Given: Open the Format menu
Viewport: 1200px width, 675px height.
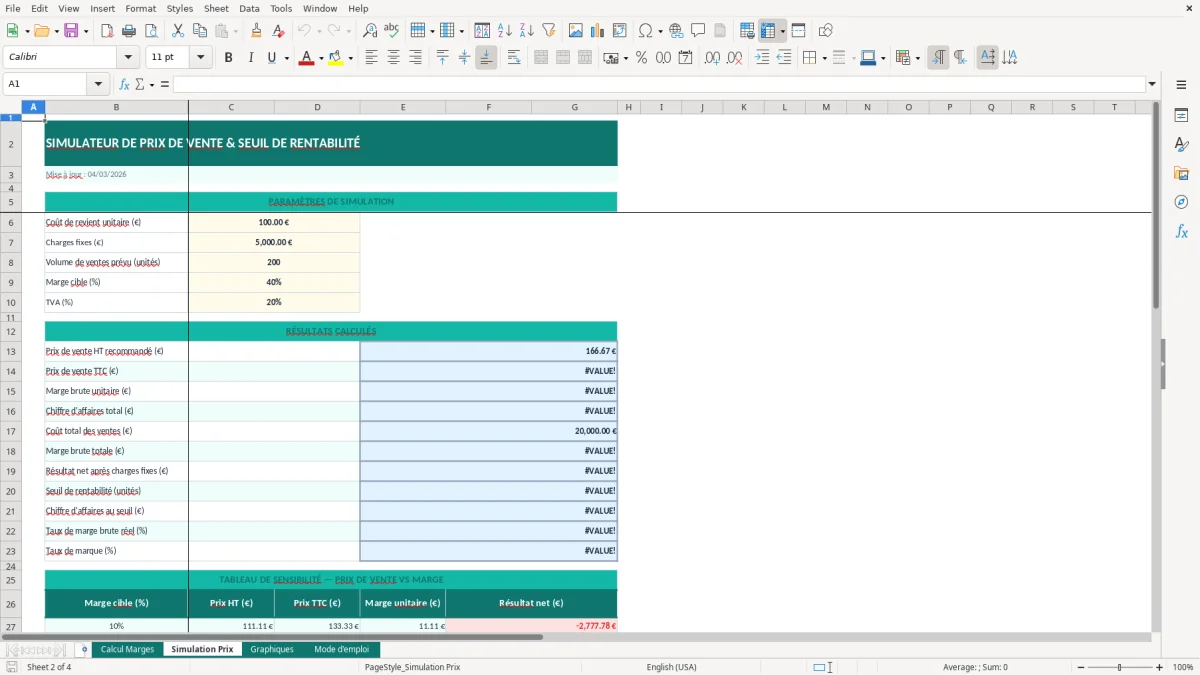Looking at the screenshot, I should click(140, 8).
